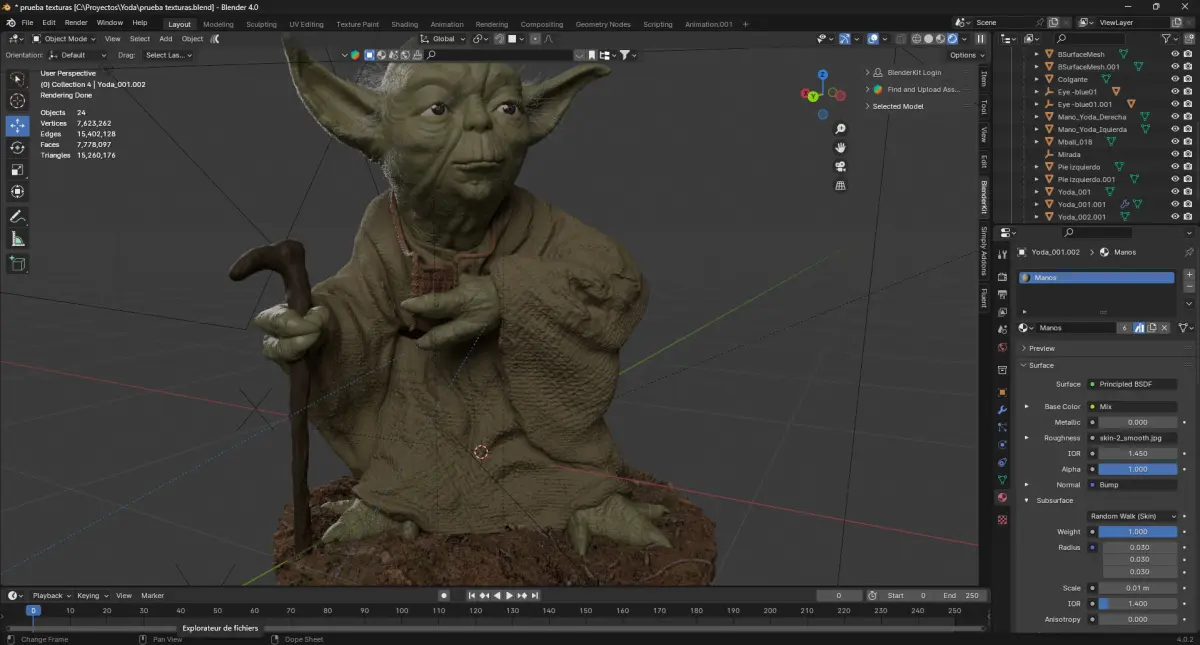Open Orientation Default dropdown

(x=79, y=55)
